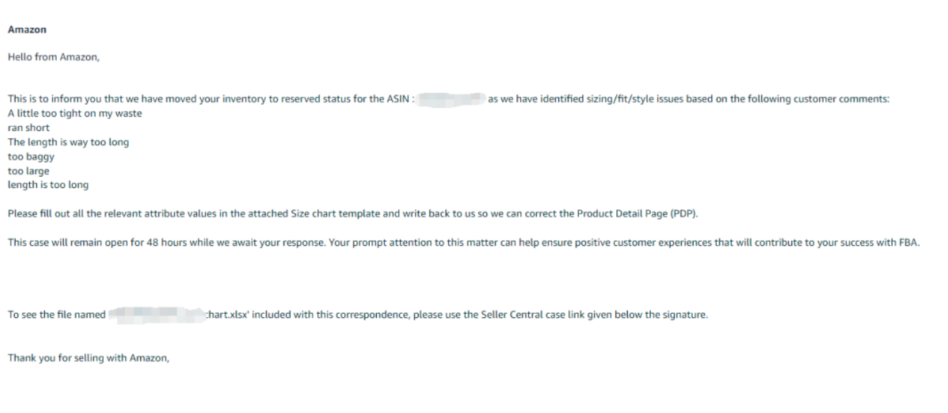The image size is (948, 413).
Task: Click "Thank you for selling with Amazon," line
Action: (89, 358)
